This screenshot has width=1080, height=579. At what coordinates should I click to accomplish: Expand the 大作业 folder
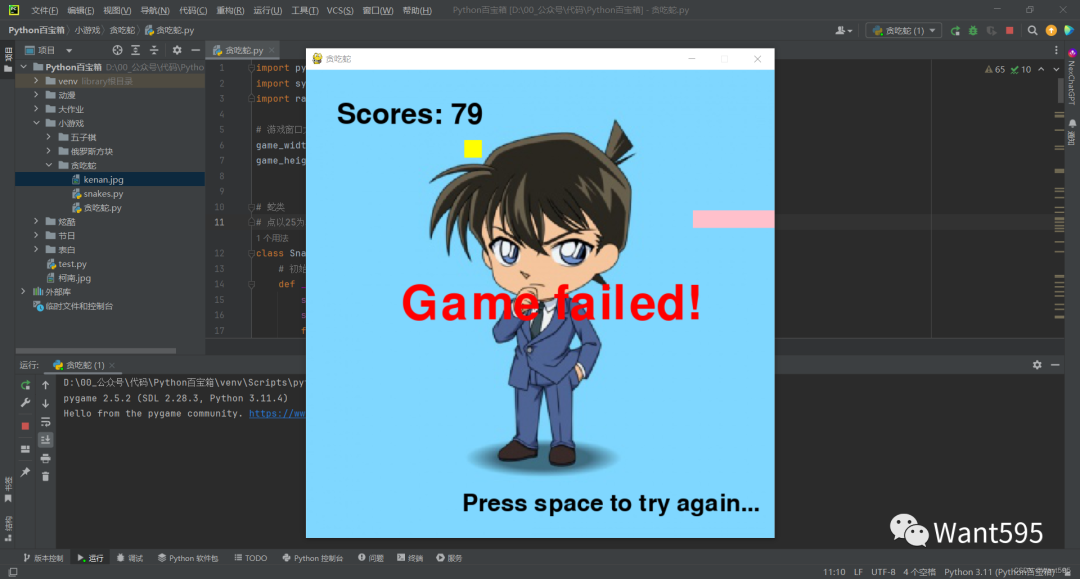37,109
